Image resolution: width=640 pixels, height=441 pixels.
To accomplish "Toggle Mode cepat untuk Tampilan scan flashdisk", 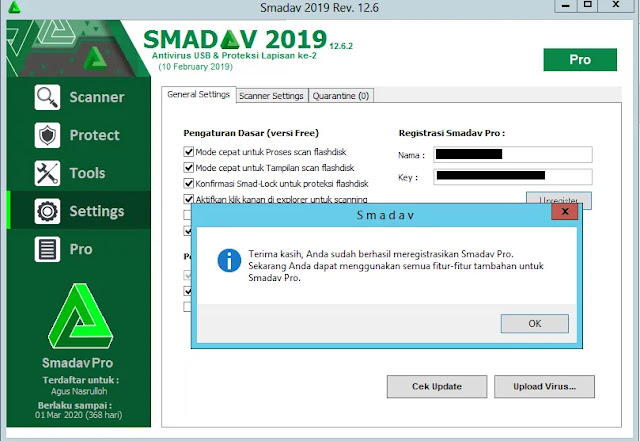I will coord(188,168).
